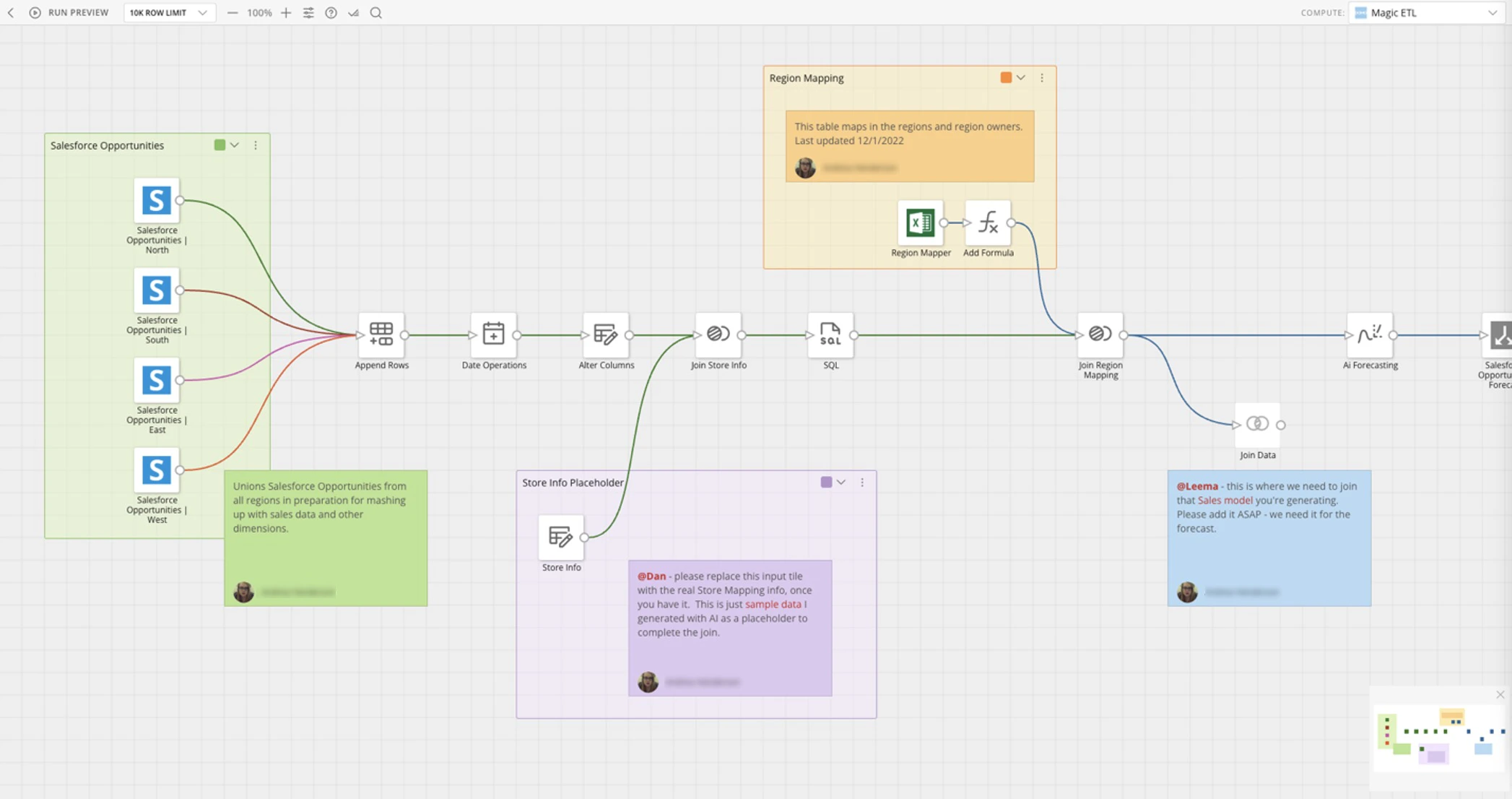Select the Append Rows tile

[x=381, y=334]
